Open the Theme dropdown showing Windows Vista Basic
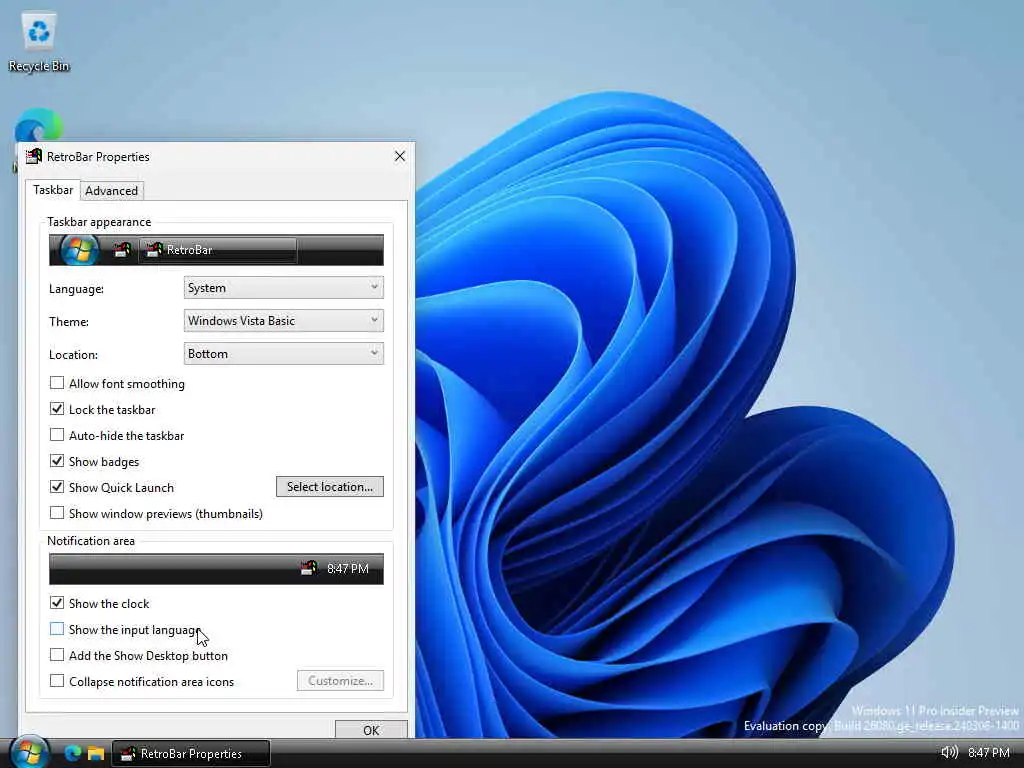The height and width of the screenshot is (768, 1024). [x=283, y=321]
